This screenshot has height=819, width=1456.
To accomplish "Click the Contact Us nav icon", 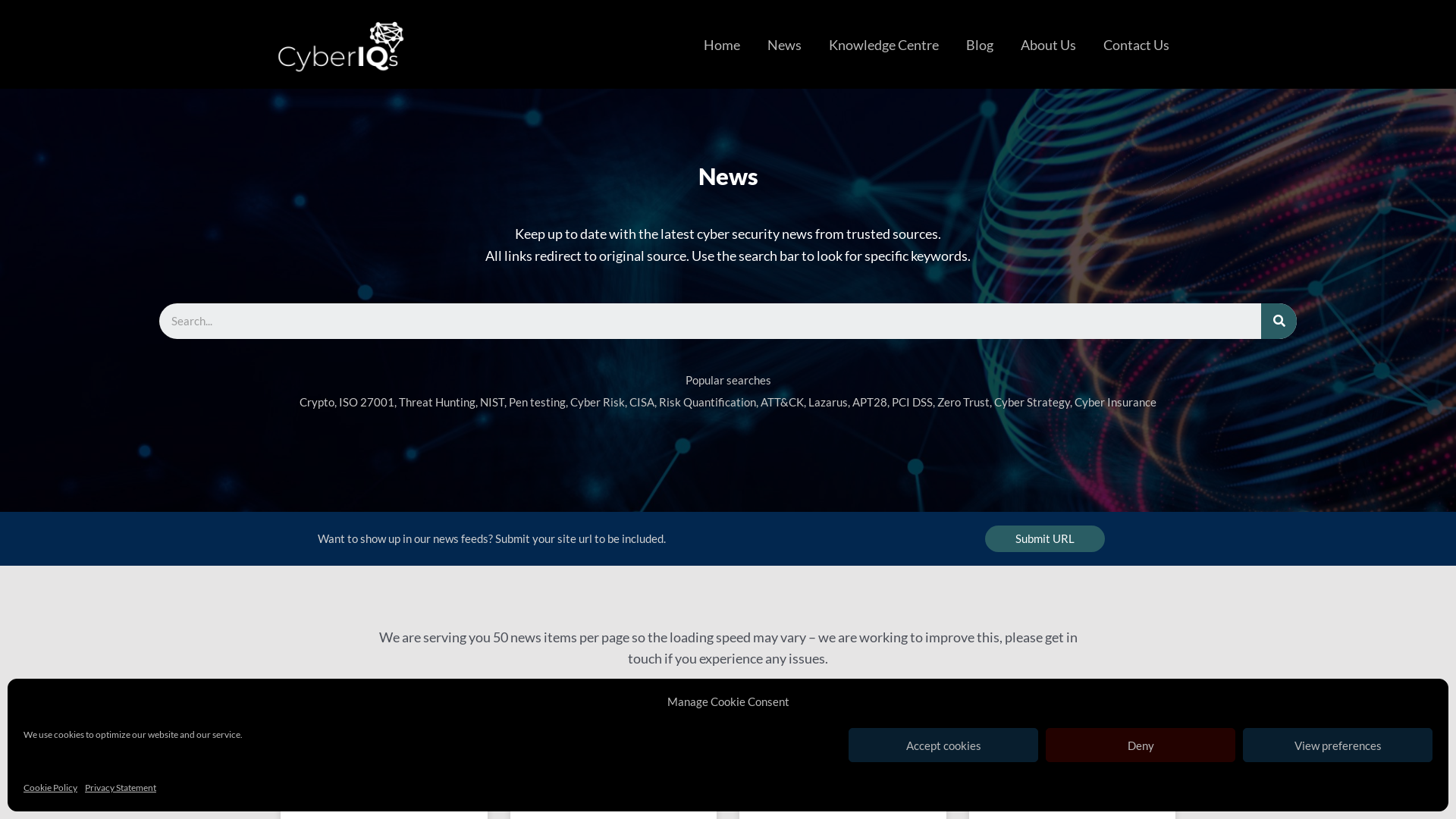I will point(1136,45).
